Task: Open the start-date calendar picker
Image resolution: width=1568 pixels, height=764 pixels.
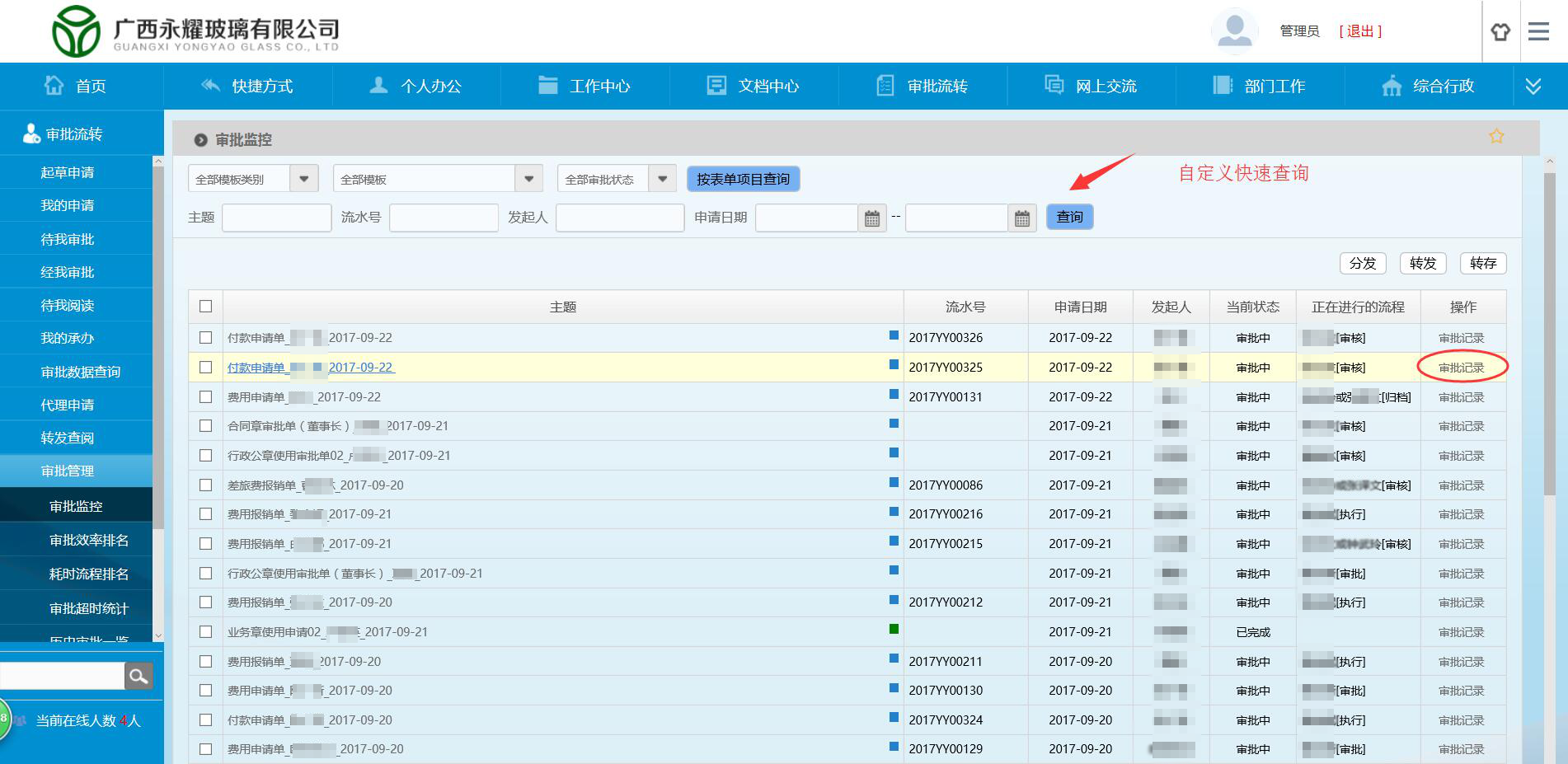Action: pos(871,218)
